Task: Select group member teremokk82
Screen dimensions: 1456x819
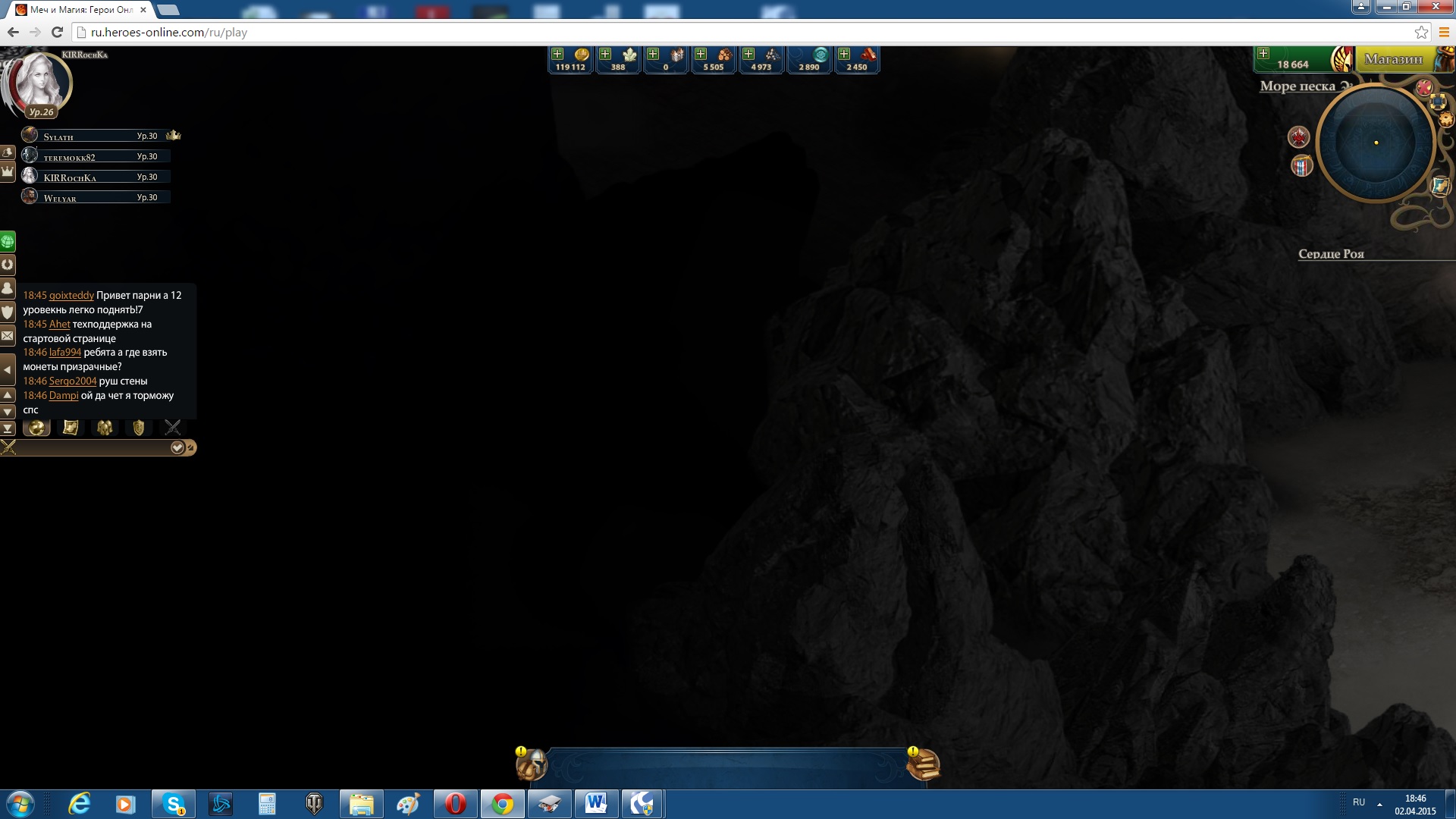Action: pyautogui.click(x=95, y=156)
